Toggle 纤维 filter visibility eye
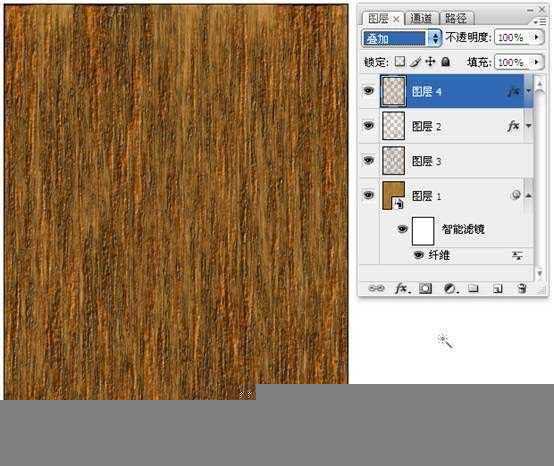 [419, 255]
